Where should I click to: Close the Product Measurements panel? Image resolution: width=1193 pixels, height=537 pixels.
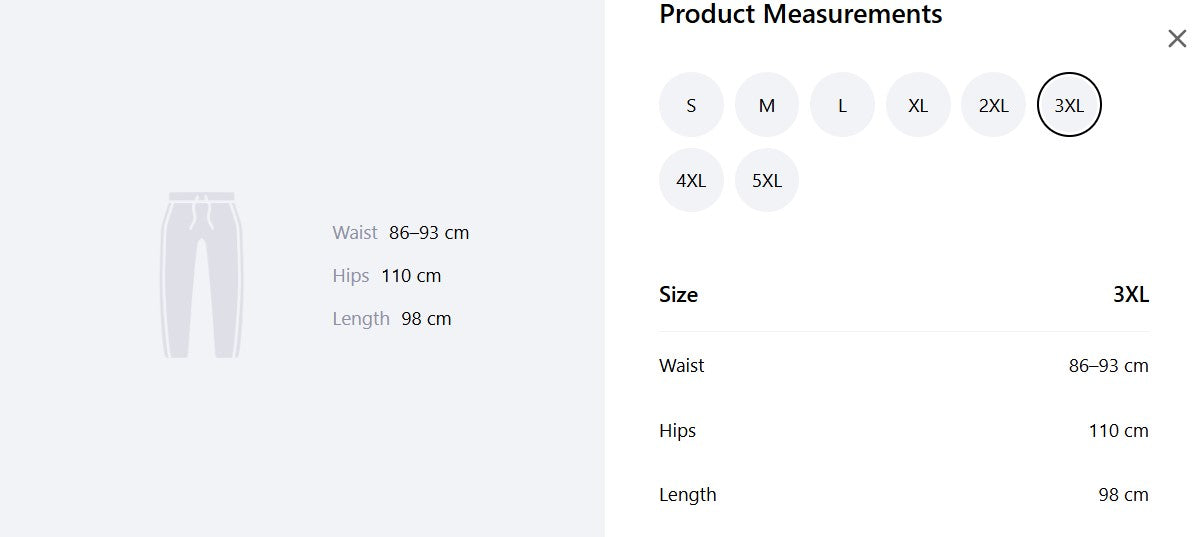[x=1176, y=38]
